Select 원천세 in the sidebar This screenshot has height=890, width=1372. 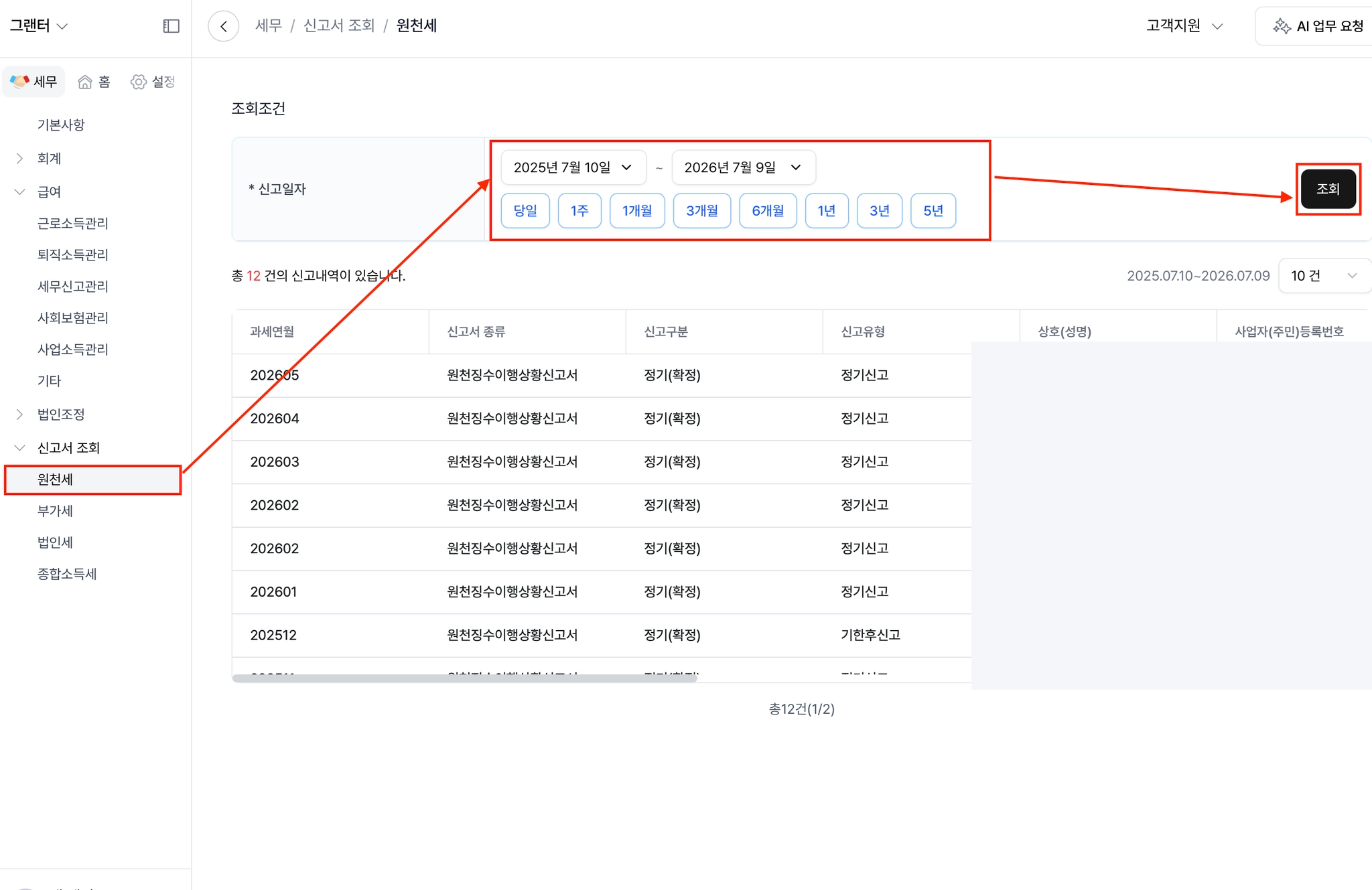coord(92,479)
